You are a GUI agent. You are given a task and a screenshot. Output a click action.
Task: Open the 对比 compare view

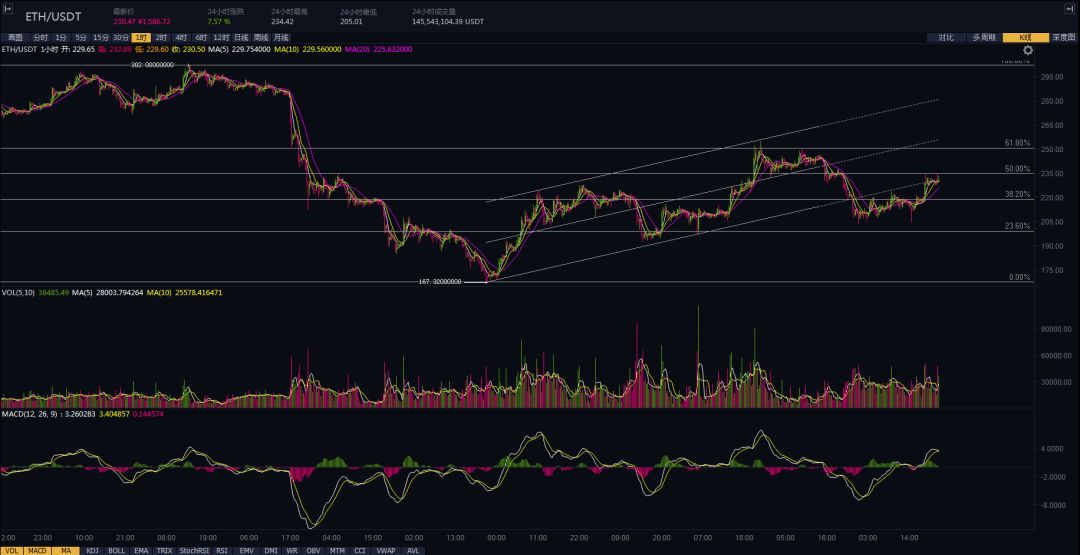[946, 38]
